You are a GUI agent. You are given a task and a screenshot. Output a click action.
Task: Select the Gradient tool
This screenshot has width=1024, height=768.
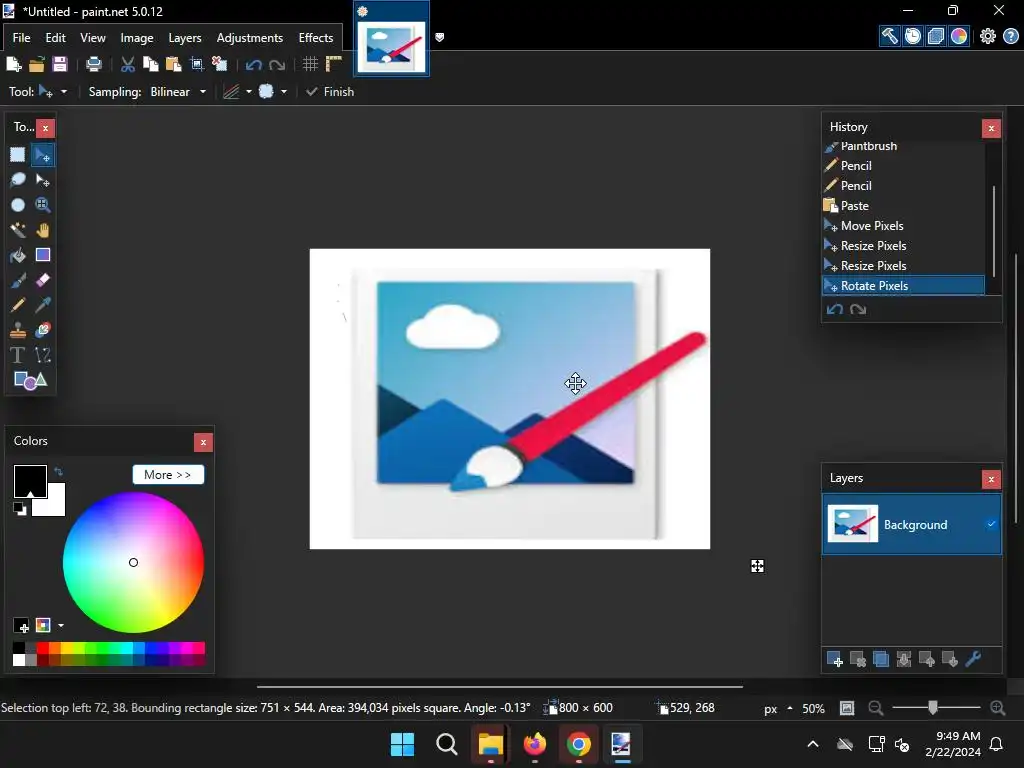tap(42, 255)
